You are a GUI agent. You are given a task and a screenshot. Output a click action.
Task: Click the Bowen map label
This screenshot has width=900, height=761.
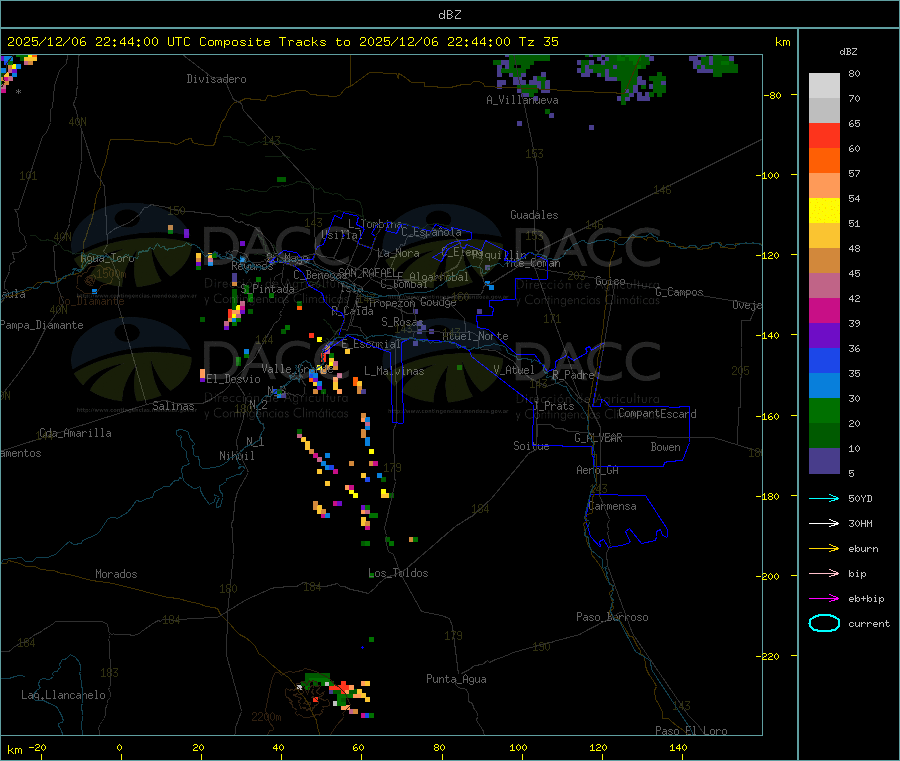tap(666, 447)
